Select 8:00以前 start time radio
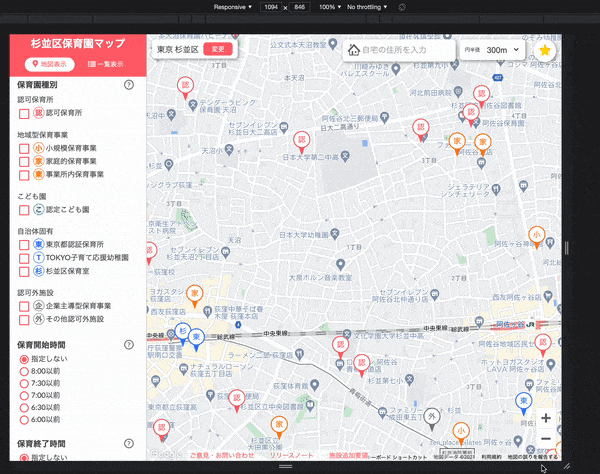 [24, 371]
